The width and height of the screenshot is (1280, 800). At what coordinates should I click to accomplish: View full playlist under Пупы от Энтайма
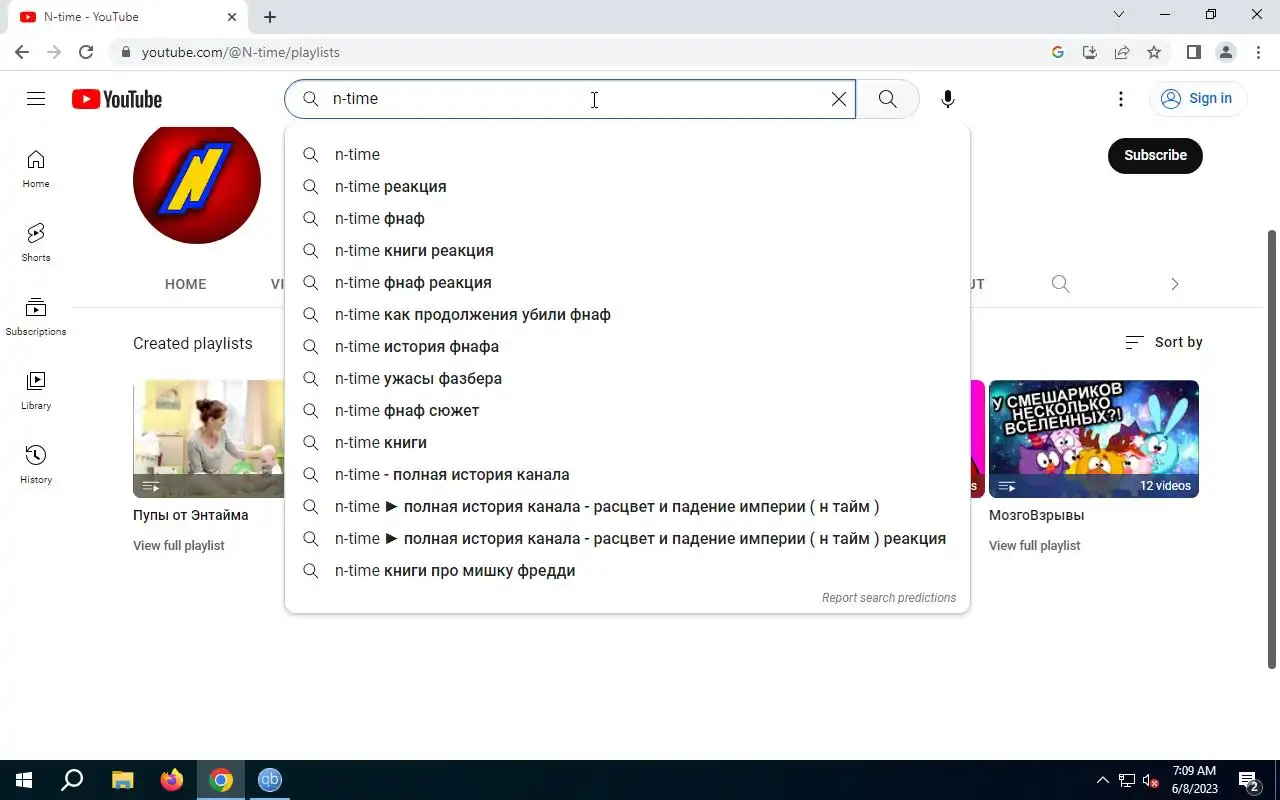(179, 545)
